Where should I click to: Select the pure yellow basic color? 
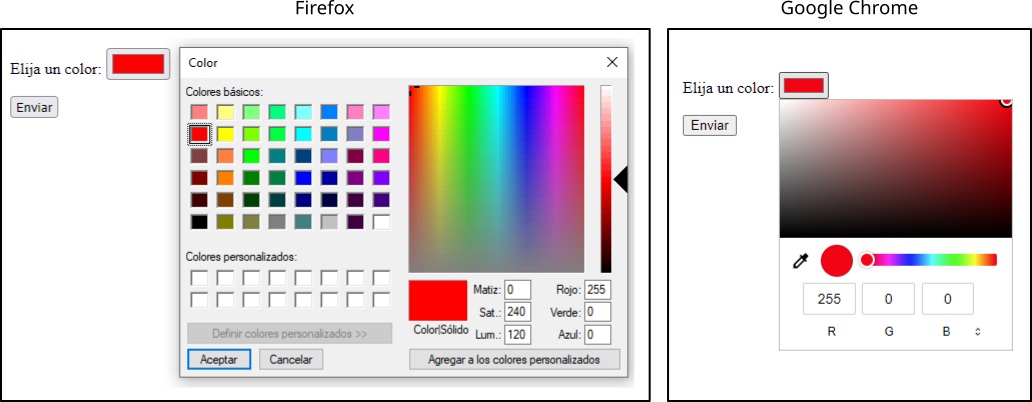[x=226, y=134]
